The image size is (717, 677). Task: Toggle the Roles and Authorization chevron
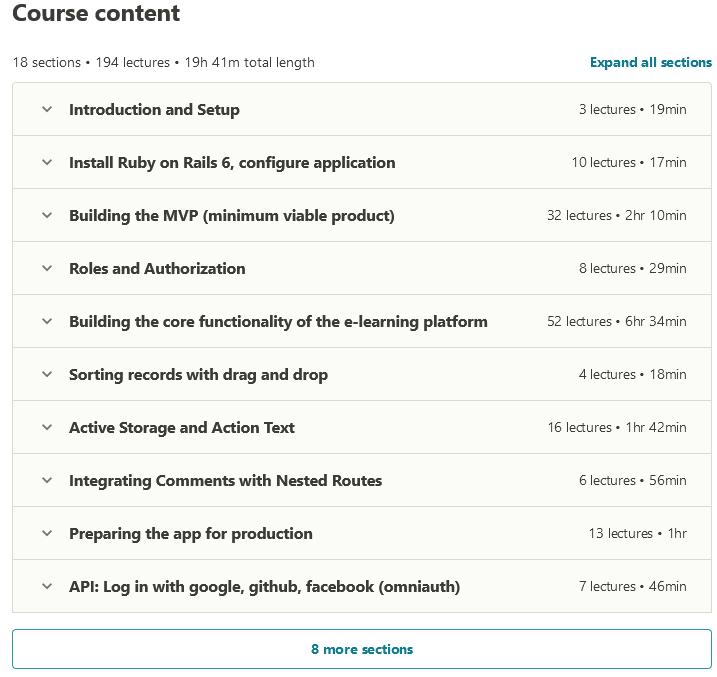pyautogui.click(x=47, y=269)
